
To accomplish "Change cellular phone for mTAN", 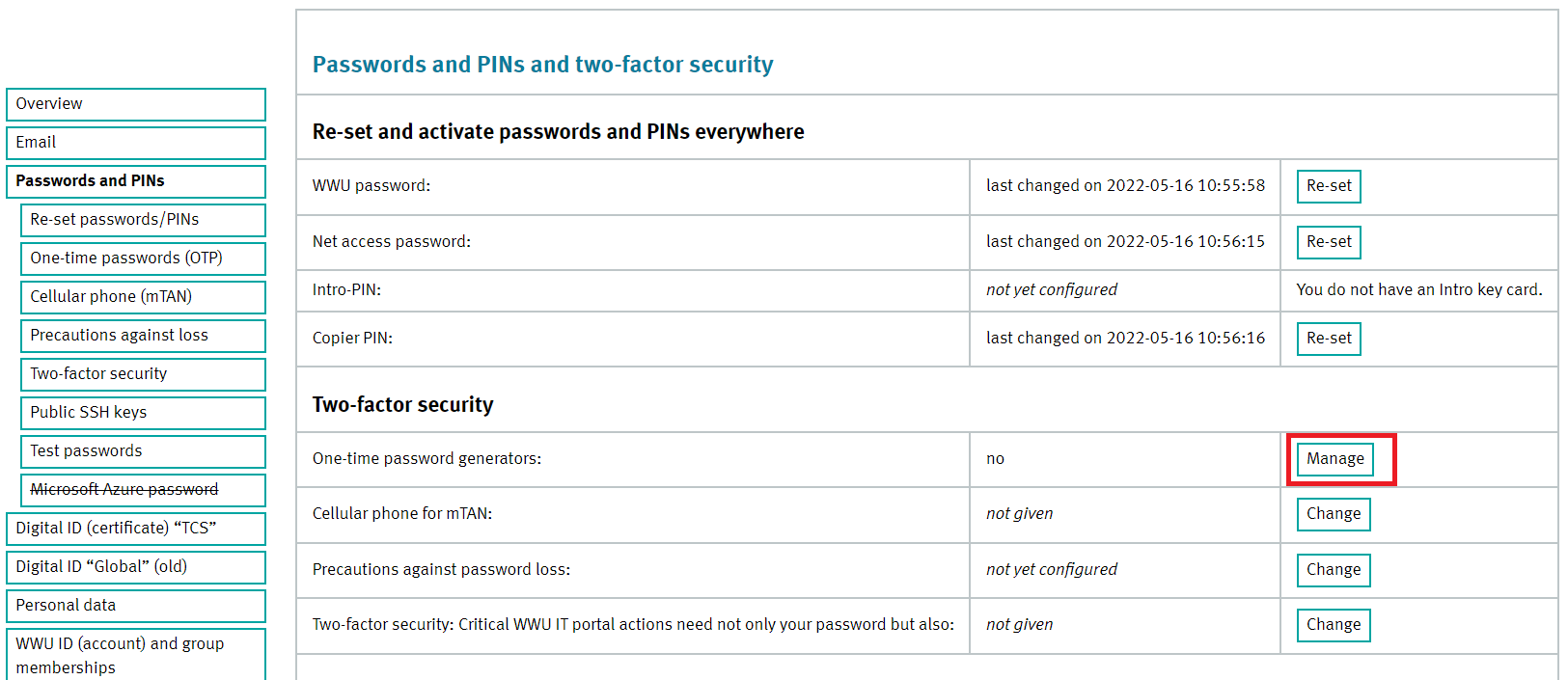I will point(1334,514).
